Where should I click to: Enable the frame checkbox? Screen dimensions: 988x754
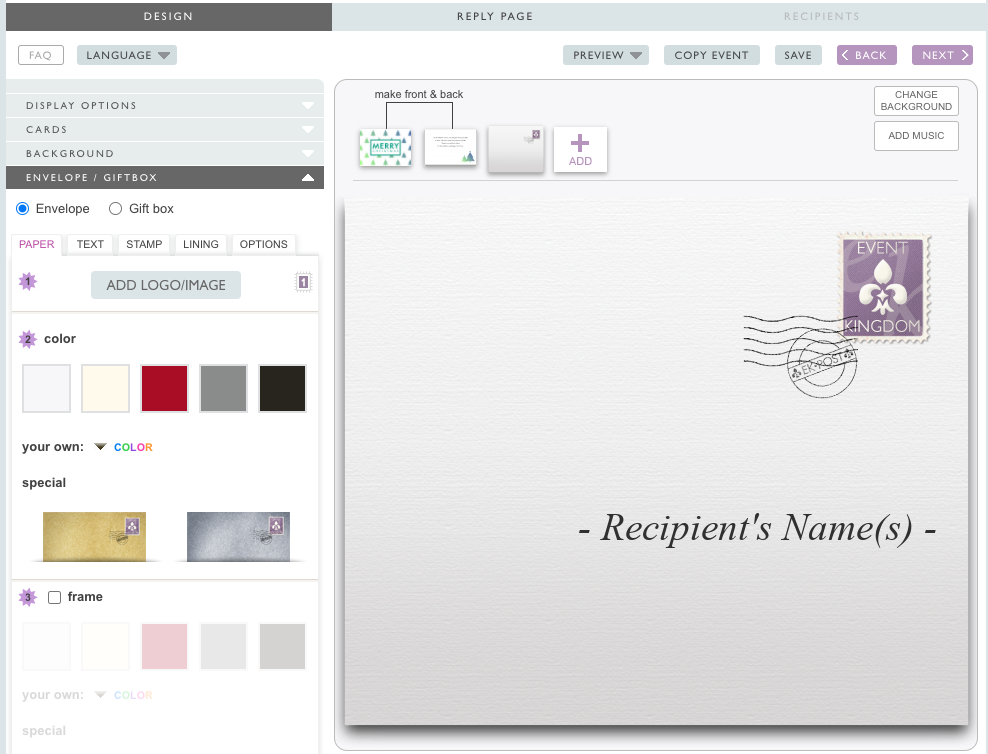pyautogui.click(x=55, y=597)
